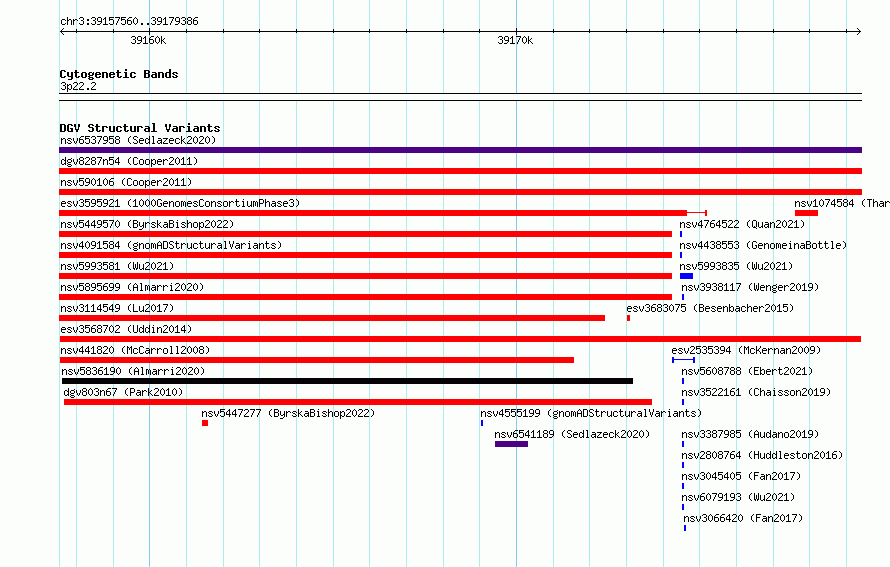Select the red nsv3114549 variant bar
890x567 pixels.
pos(332,318)
